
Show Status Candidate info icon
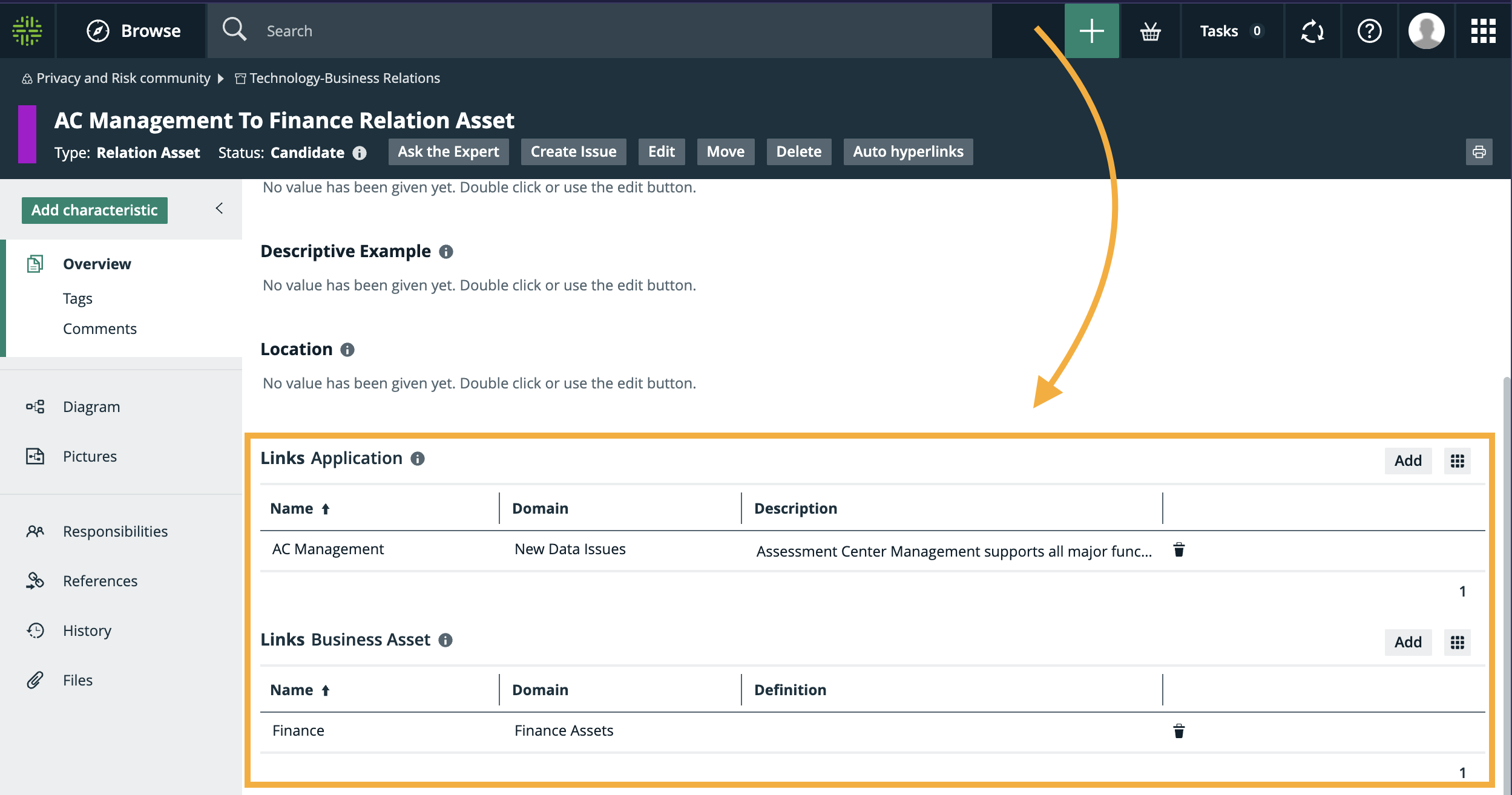[360, 152]
